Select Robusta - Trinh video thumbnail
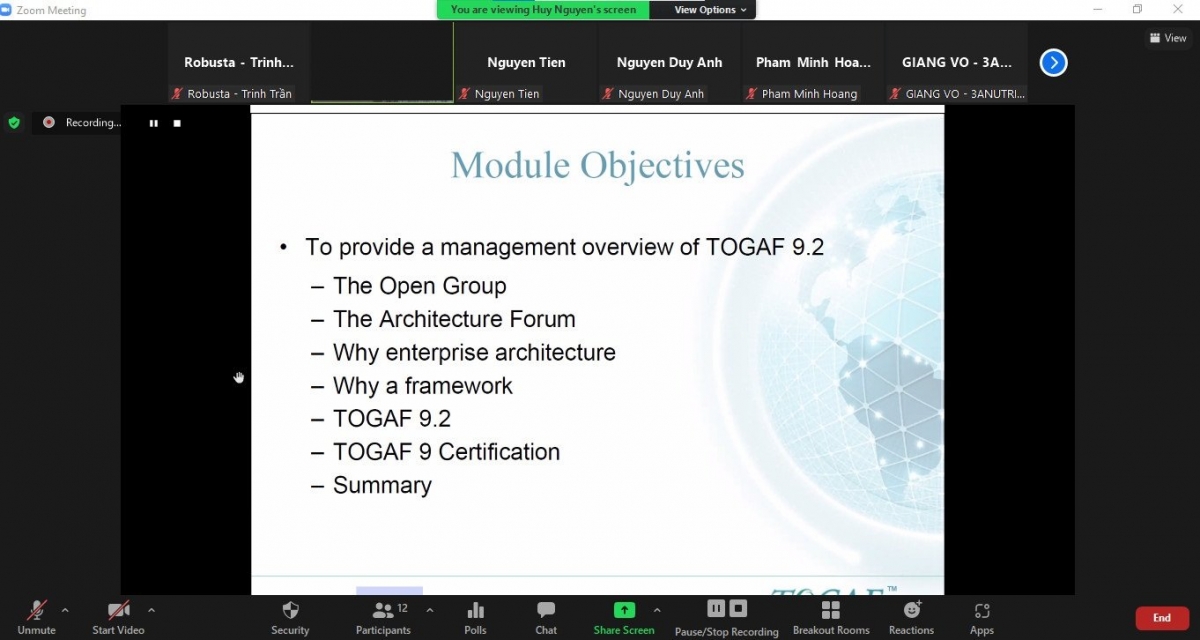Screen dimensions: 1200x640 pos(239,63)
